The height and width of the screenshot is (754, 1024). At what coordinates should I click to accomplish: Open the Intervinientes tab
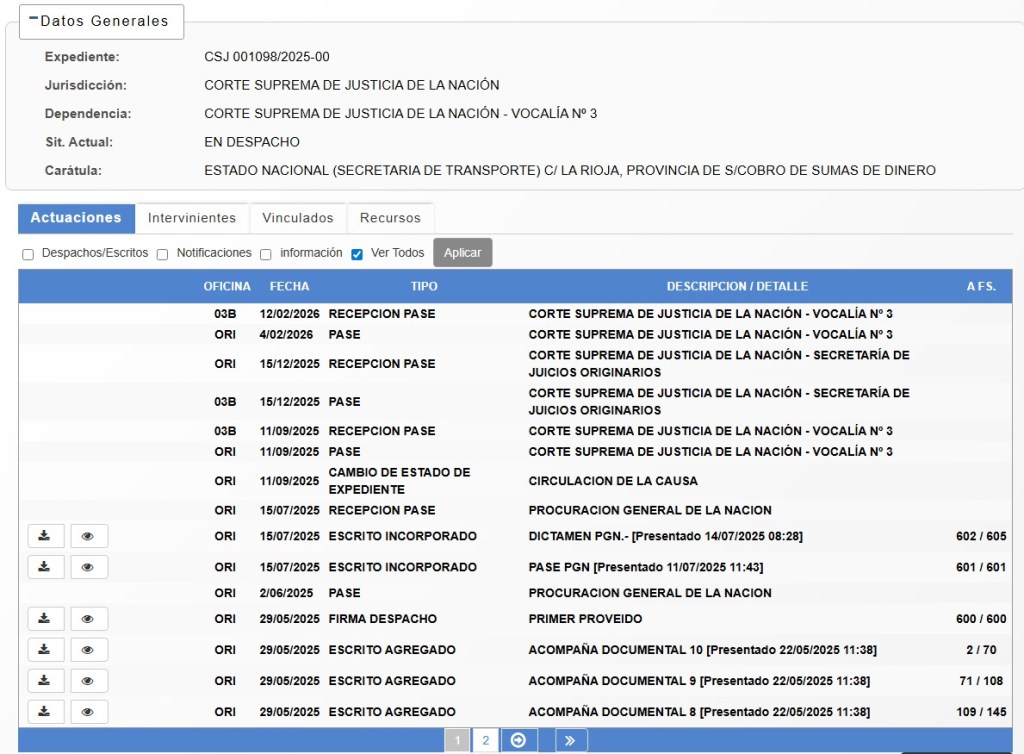point(192,218)
